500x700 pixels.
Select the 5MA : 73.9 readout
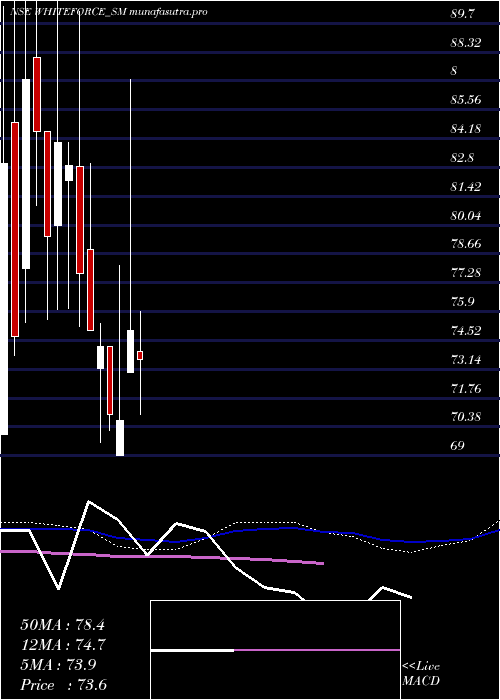pyautogui.click(x=59, y=664)
